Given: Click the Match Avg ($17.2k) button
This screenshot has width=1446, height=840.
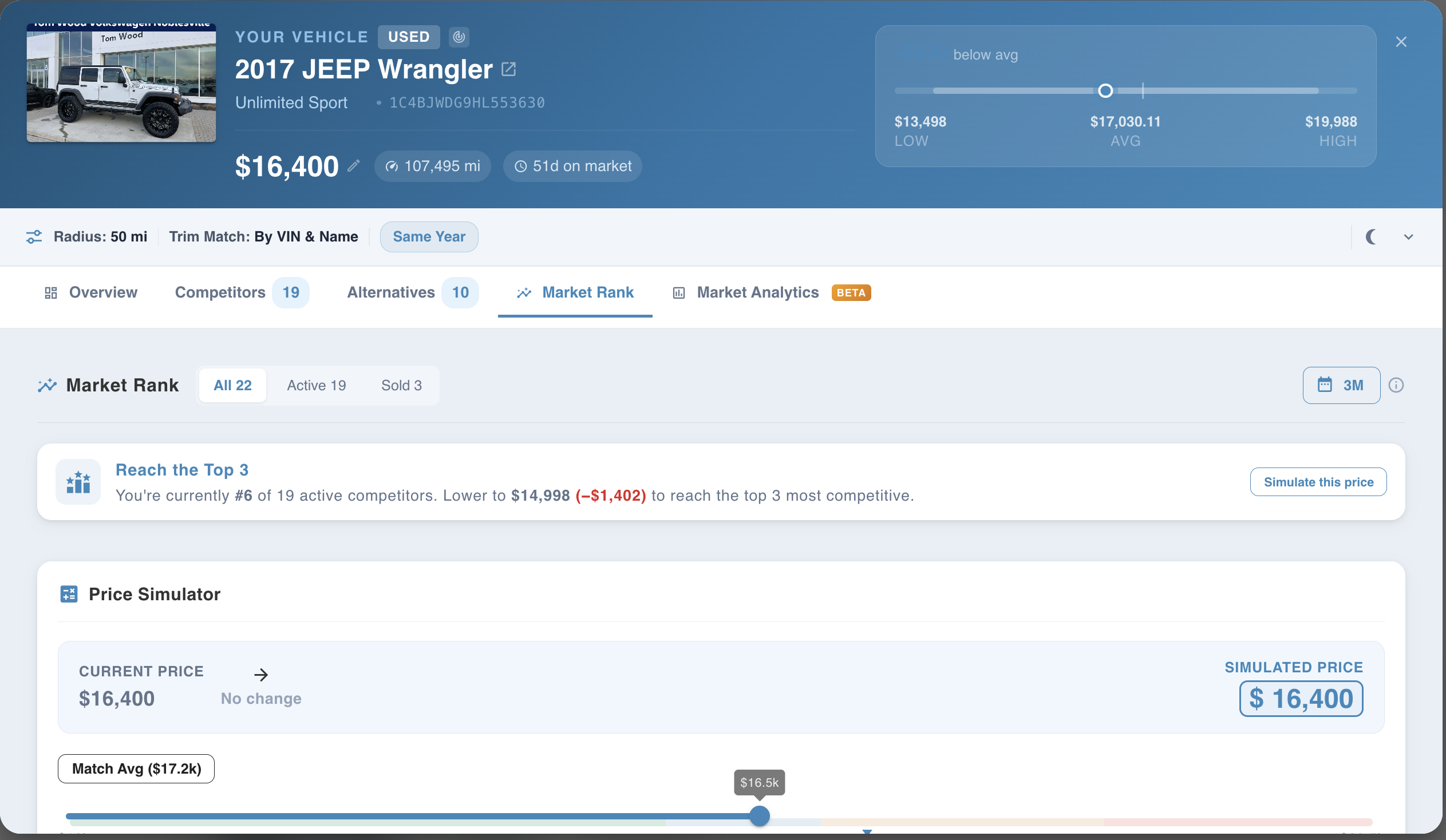Looking at the screenshot, I should [x=136, y=768].
